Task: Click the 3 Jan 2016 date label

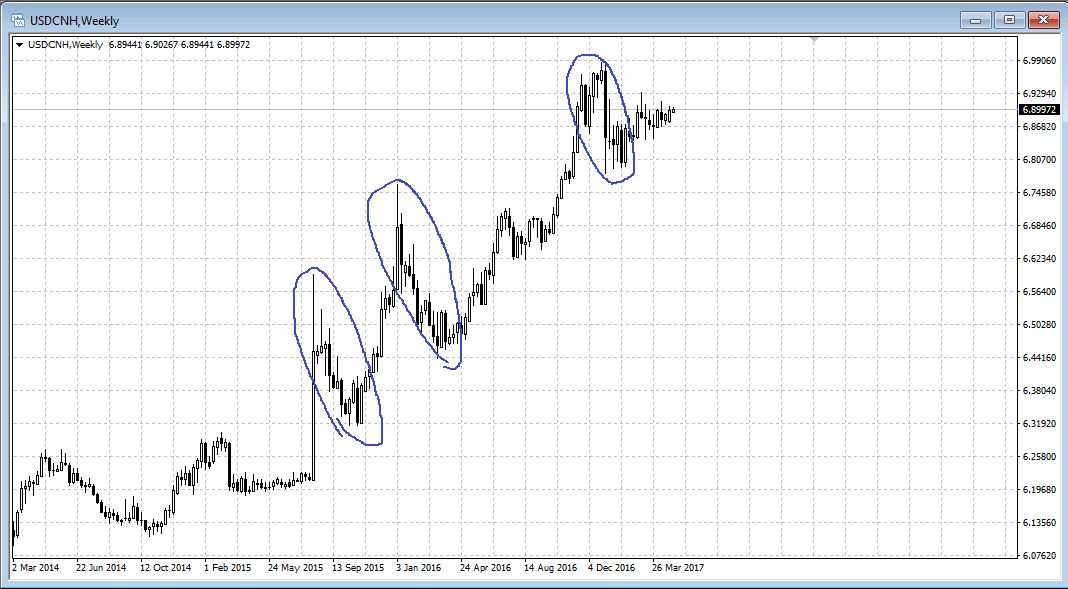Action: 420,568
